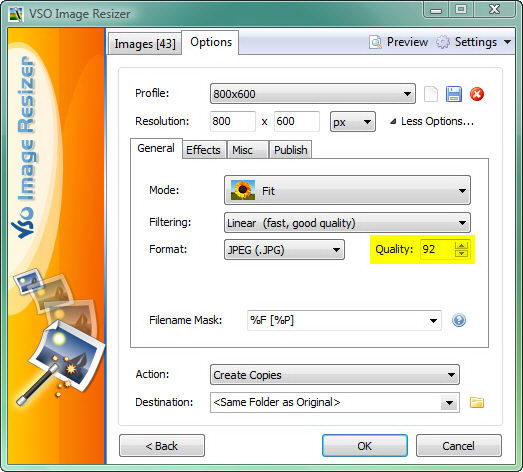This screenshot has width=523, height=472.
Task: Open the Filename Mask help icon
Action: [459, 320]
